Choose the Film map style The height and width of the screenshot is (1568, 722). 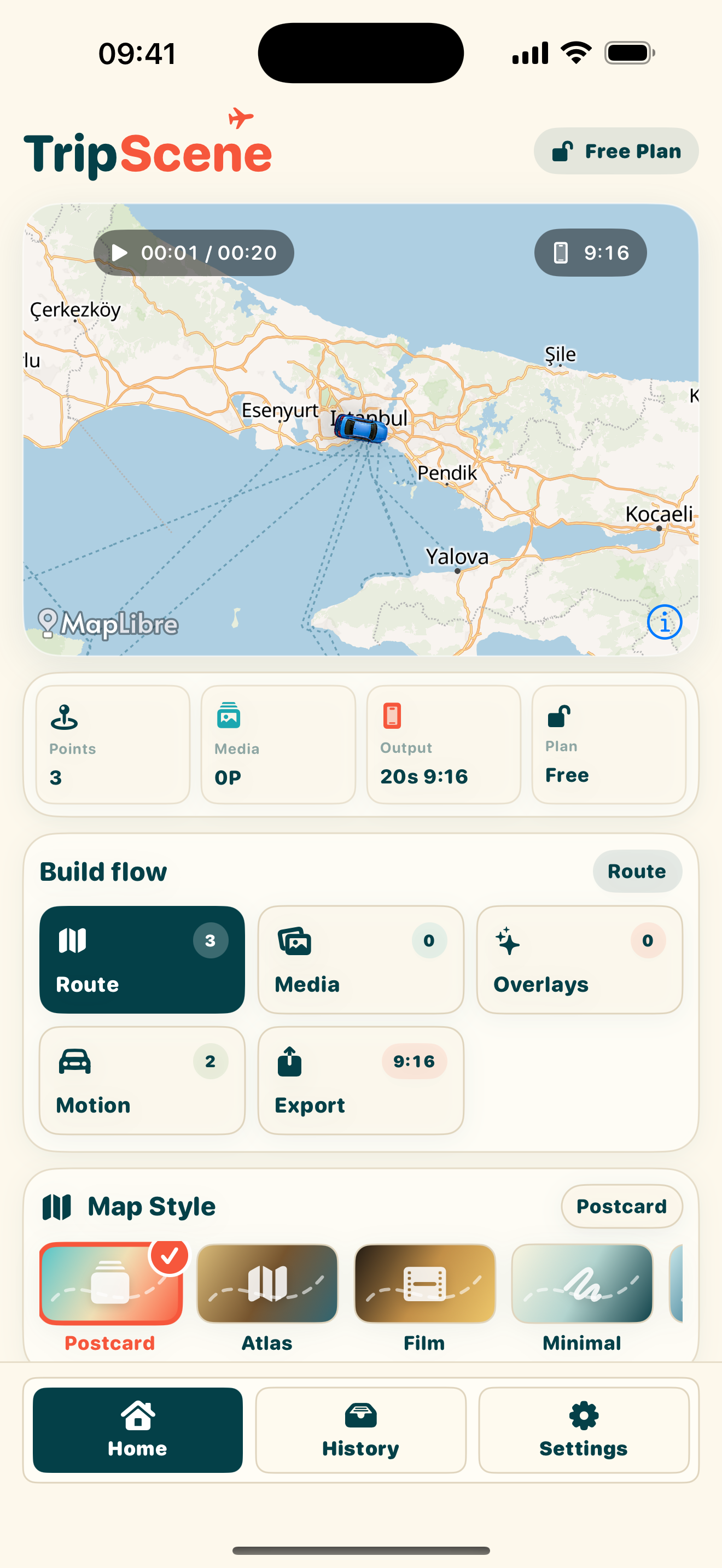(424, 1283)
